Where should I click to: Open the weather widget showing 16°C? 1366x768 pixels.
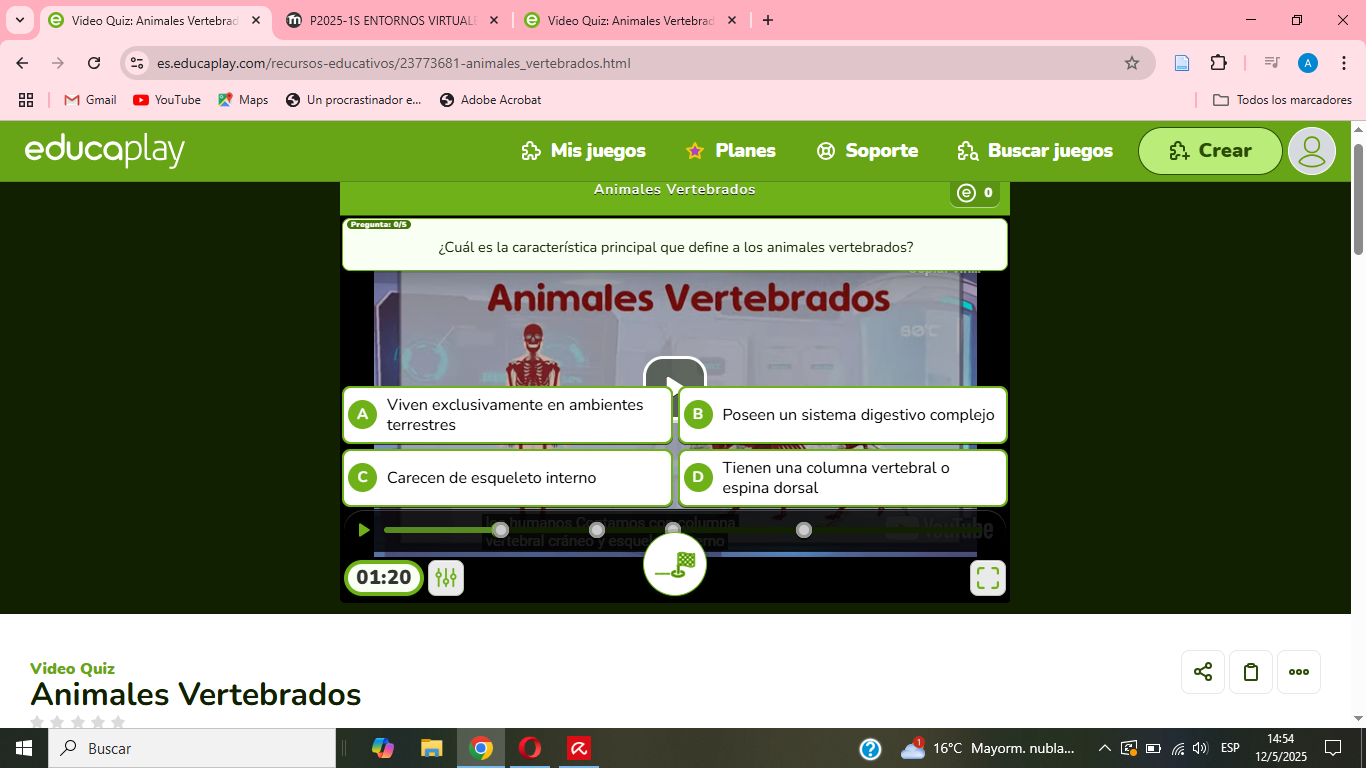click(x=988, y=748)
